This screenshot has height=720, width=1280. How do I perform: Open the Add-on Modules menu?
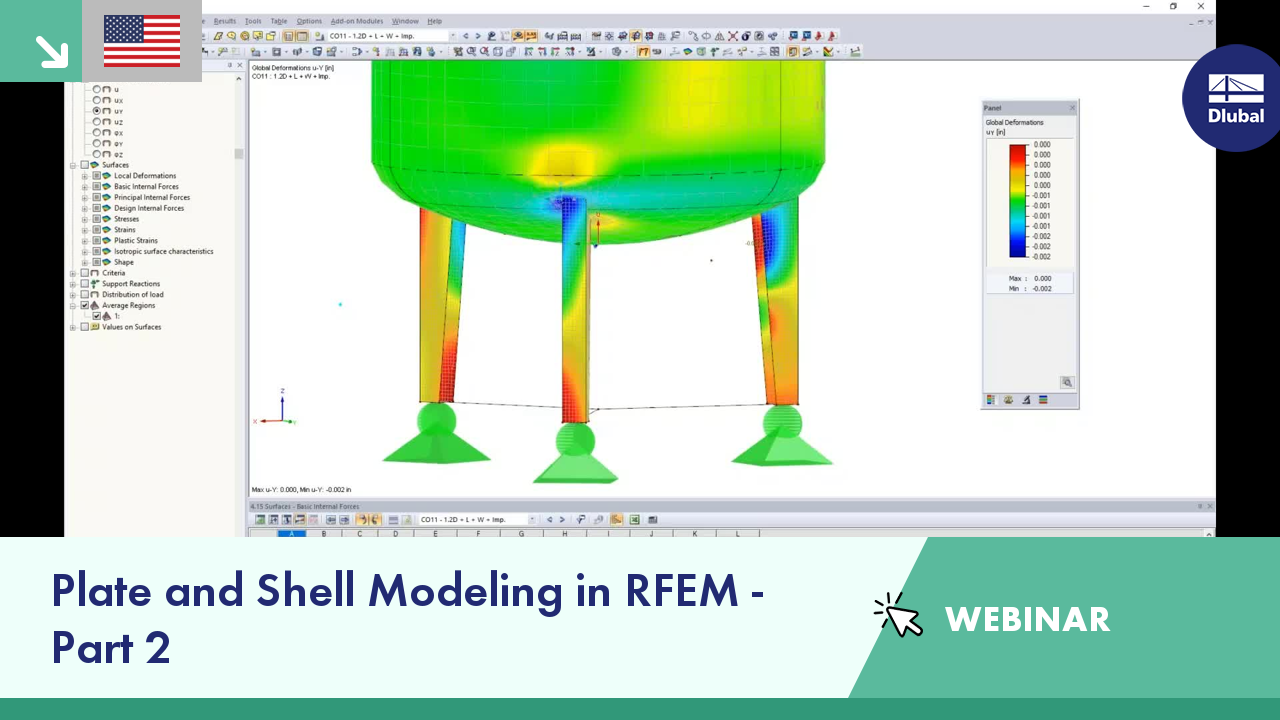coord(357,21)
